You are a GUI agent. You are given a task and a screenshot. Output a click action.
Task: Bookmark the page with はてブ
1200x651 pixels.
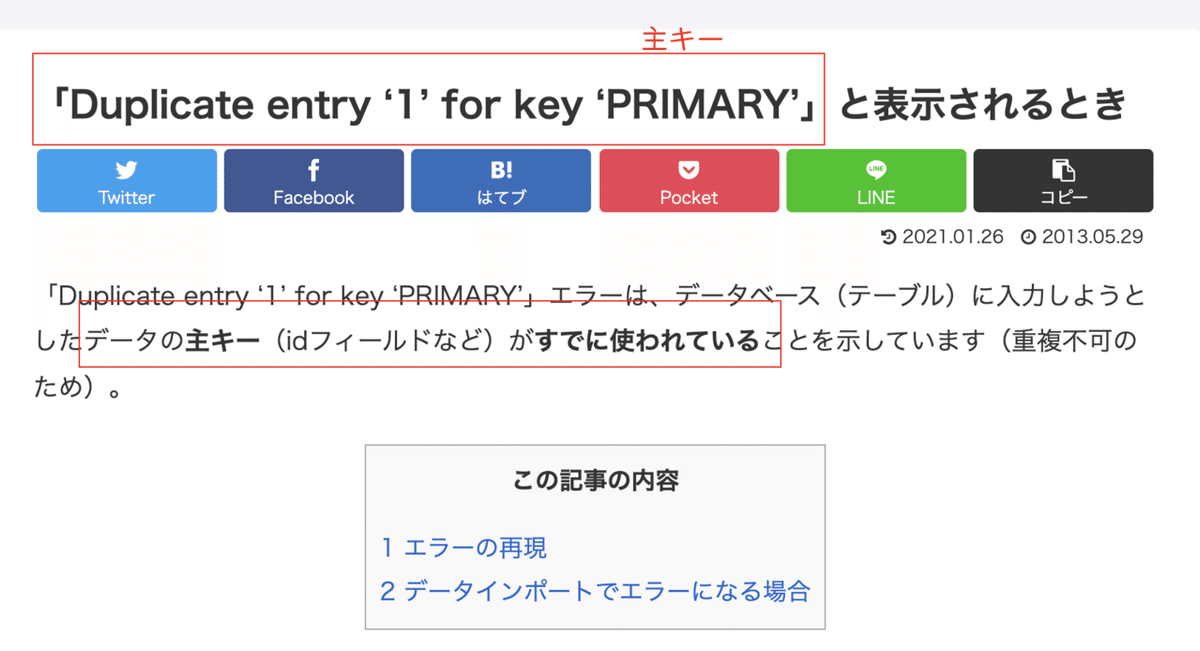pyautogui.click(x=501, y=181)
